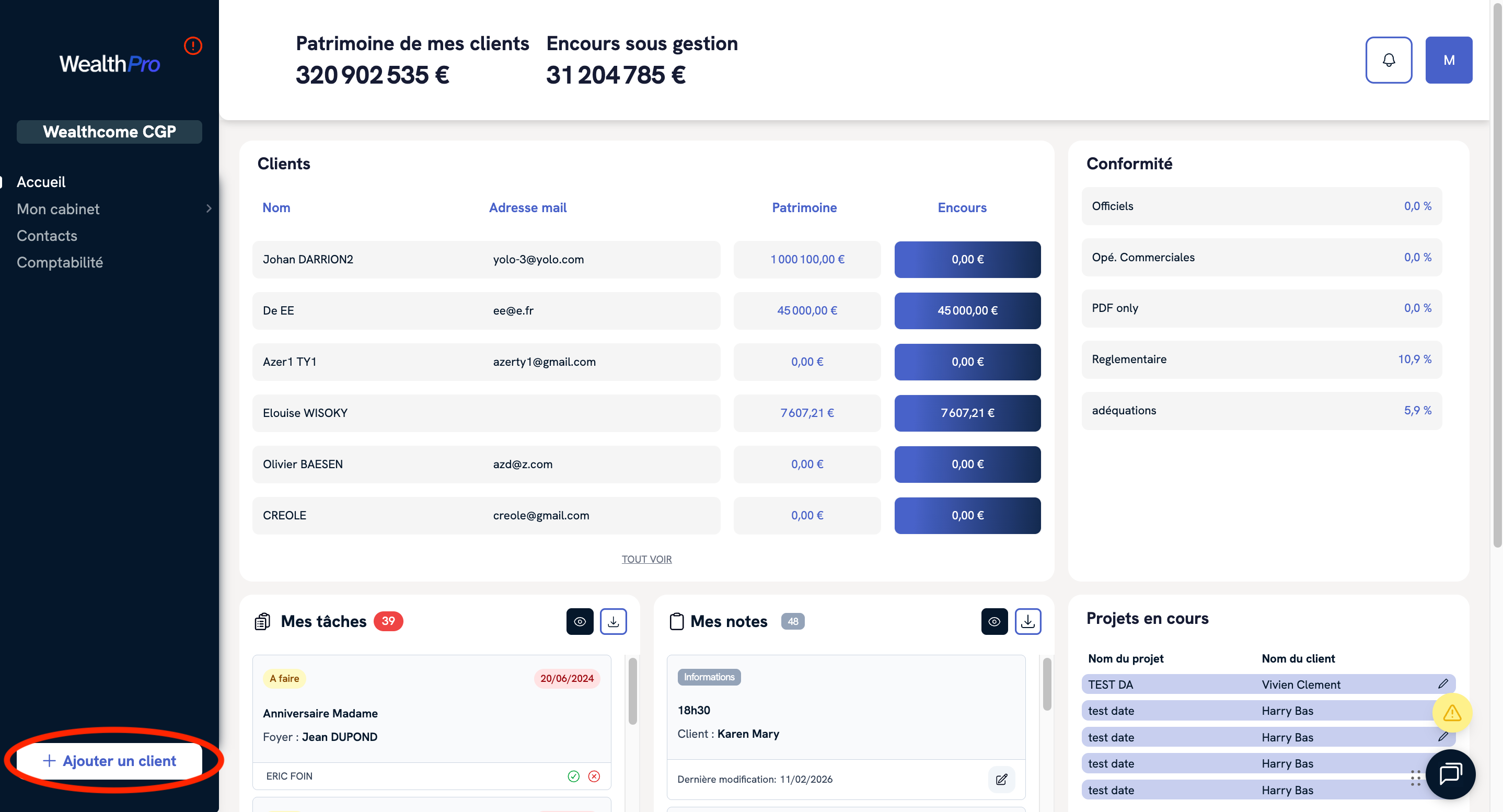Image resolution: width=1503 pixels, height=812 pixels.
Task: Click the yellow warning triangle button
Action: (x=1452, y=712)
